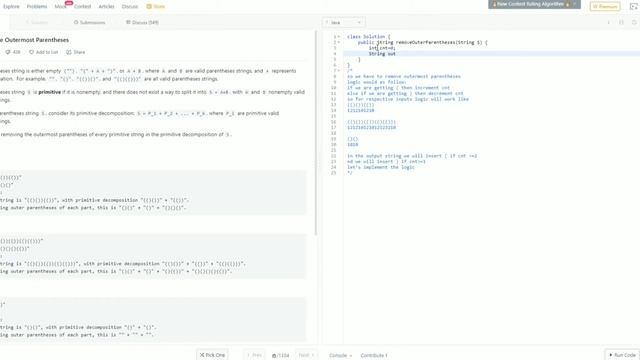Collapse the code fold at line 1
Viewport: 640px width, 360px height.
click(x=339, y=37)
